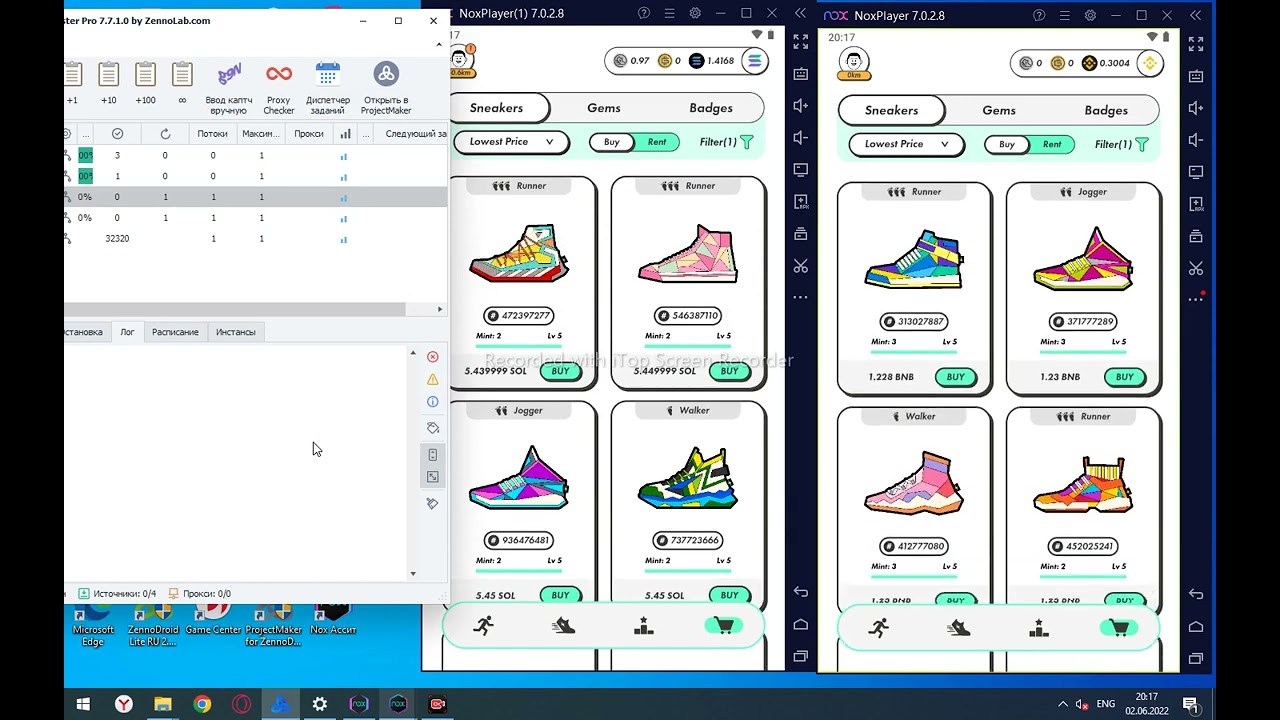1280x720 pixels.
Task: Open the notification center on taskbar
Action: pyautogui.click(x=1191, y=704)
